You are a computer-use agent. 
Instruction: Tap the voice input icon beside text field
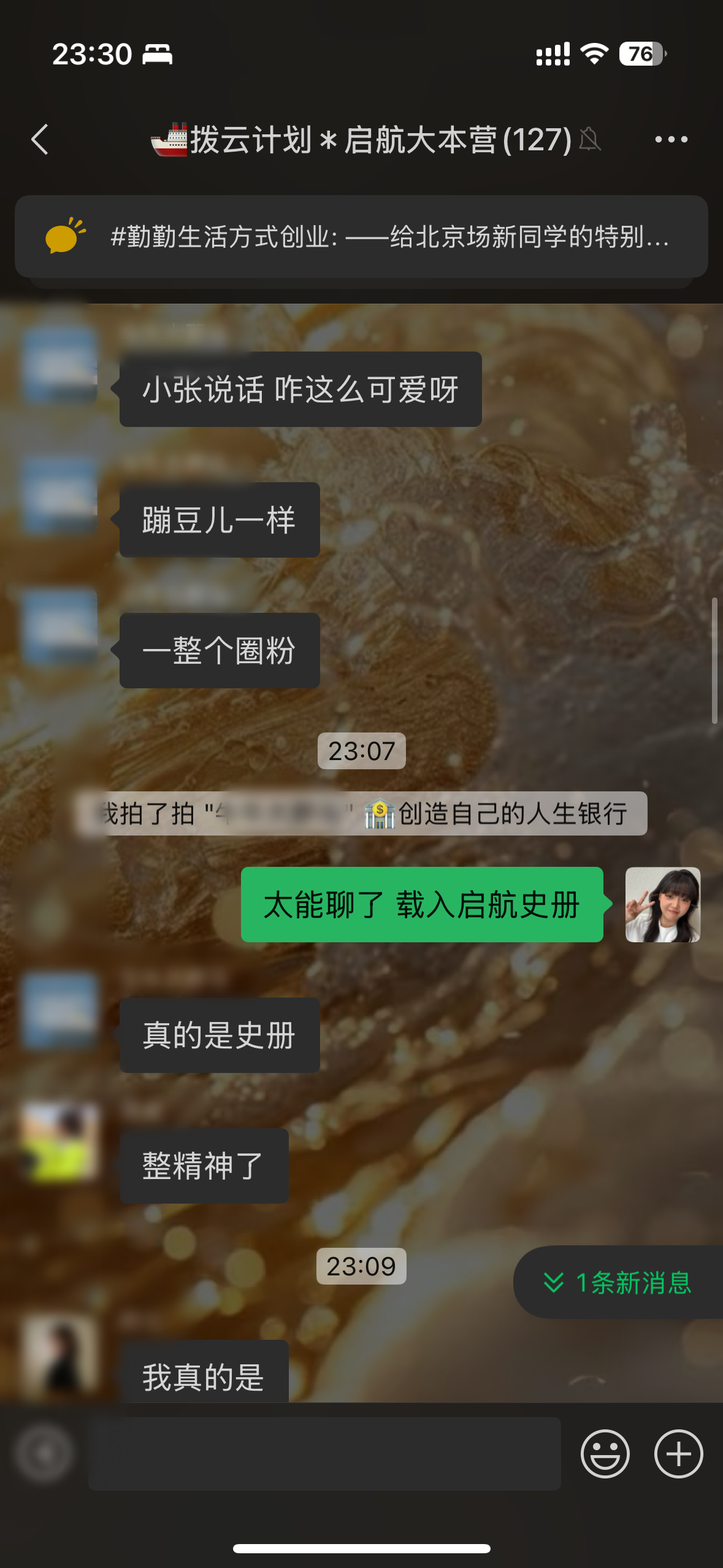(44, 1453)
